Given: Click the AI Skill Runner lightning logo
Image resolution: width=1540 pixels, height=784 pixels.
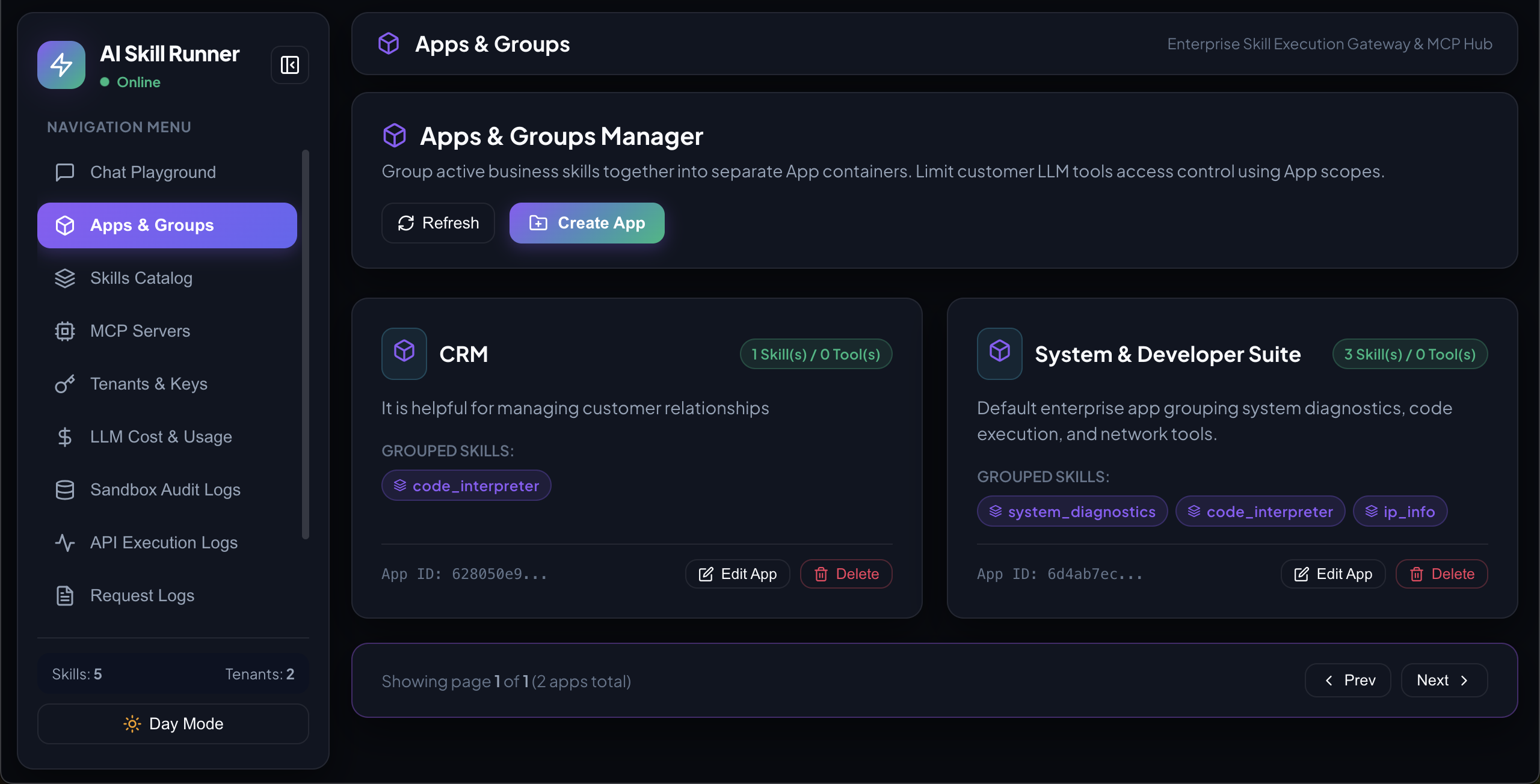Looking at the screenshot, I should (x=61, y=65).
